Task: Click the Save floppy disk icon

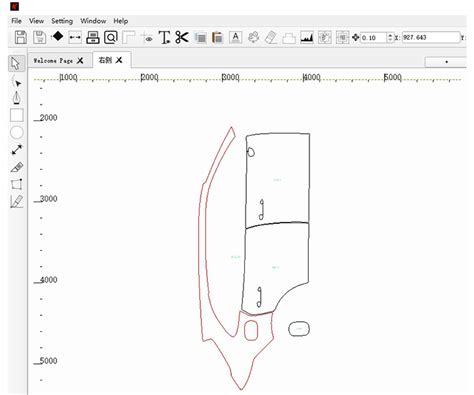Action: [21, 37]
